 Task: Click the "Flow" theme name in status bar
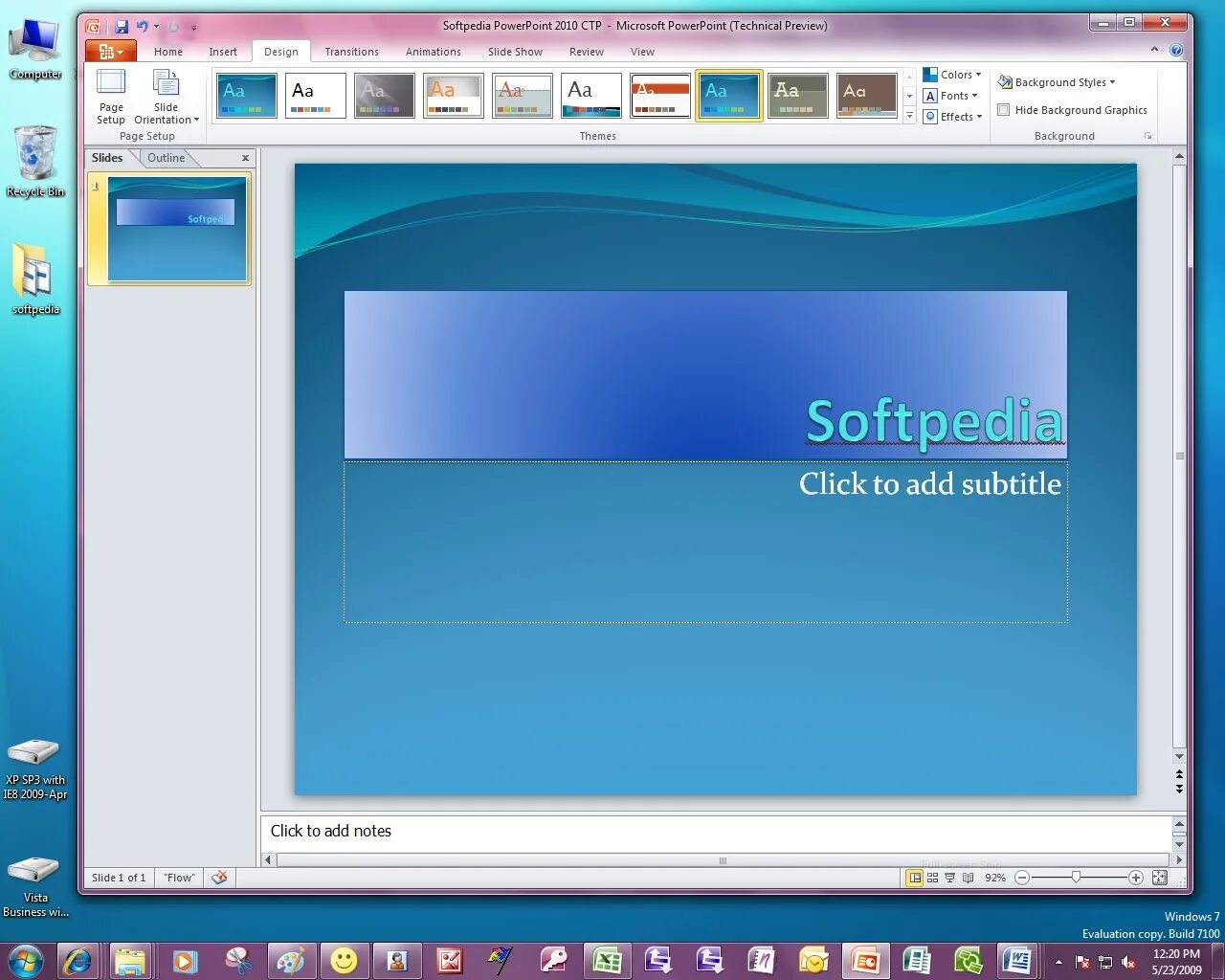point(179,878)
